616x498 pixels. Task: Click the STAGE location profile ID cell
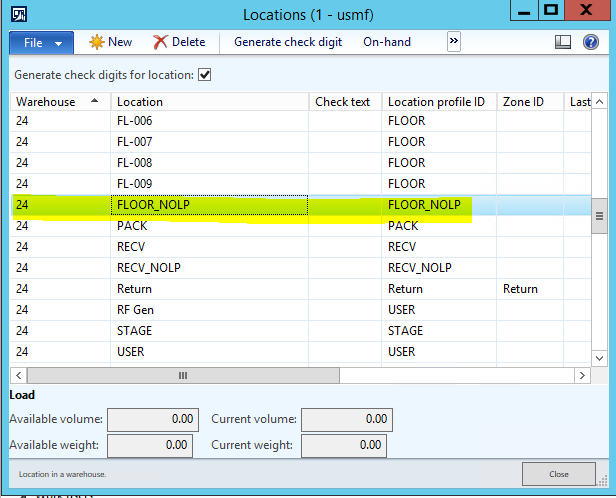[439, 331]
